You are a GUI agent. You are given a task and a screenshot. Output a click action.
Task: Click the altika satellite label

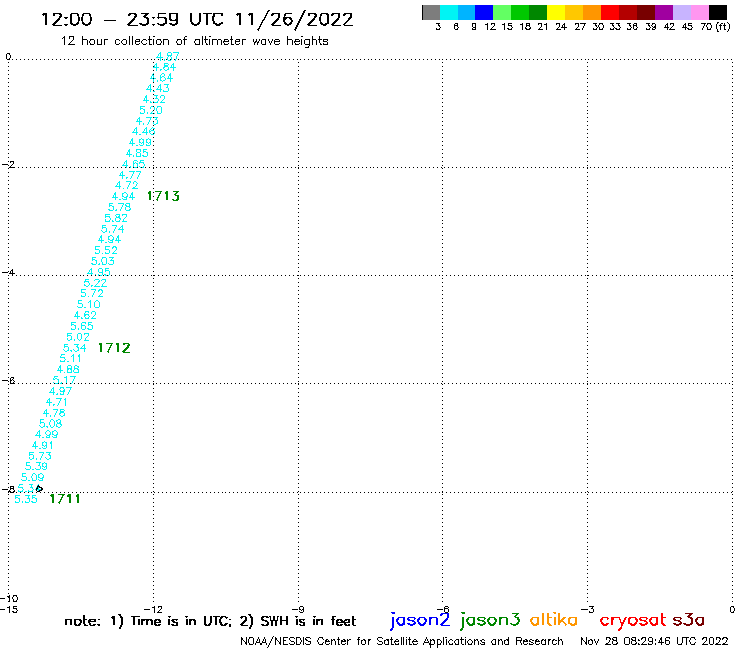tap(554, 619)
